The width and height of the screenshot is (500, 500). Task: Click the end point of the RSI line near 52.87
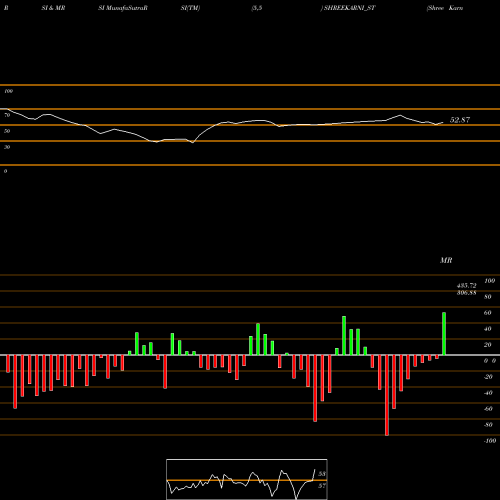click(x=443, y=122)
